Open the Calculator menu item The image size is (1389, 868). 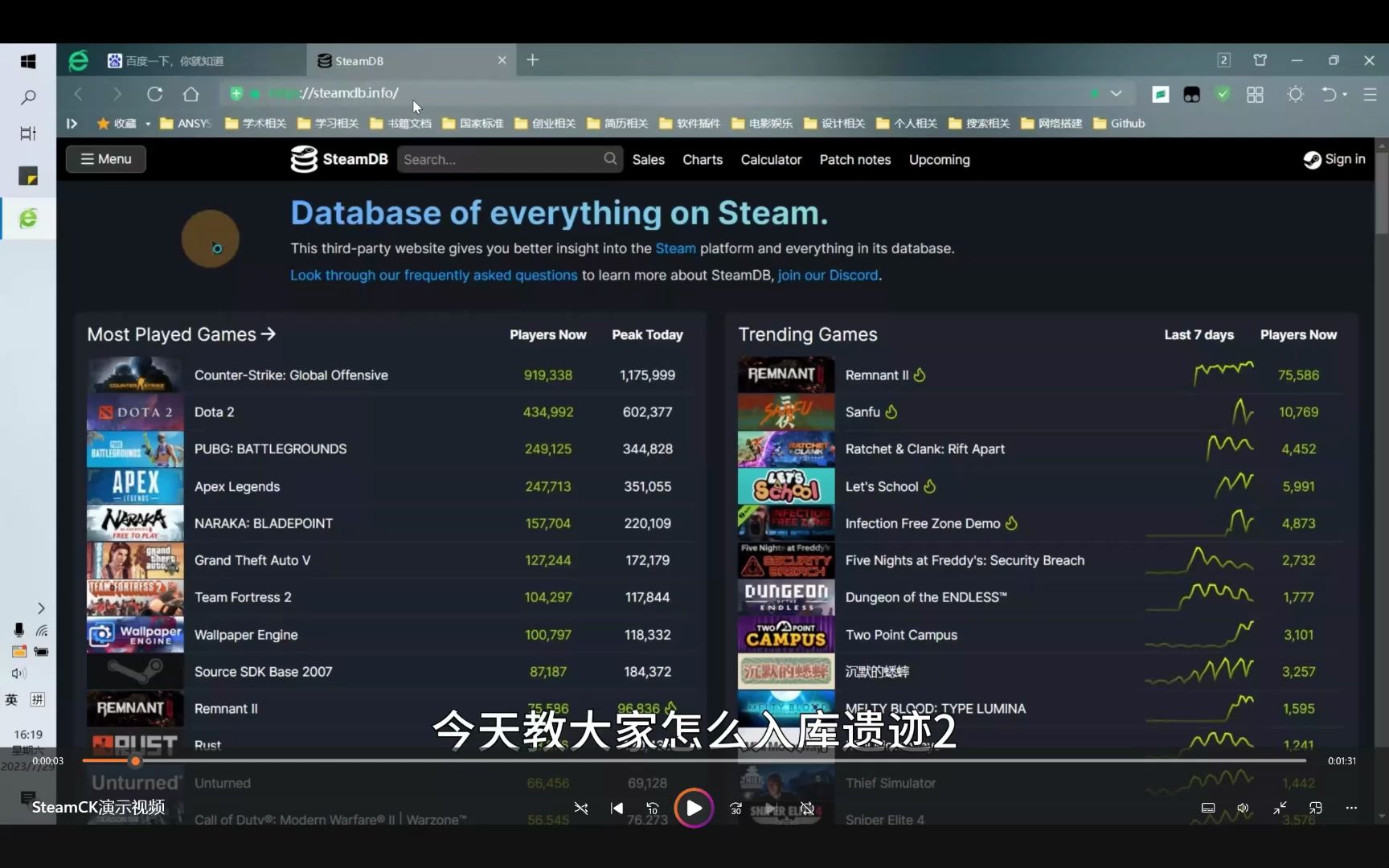coord(771,160)
